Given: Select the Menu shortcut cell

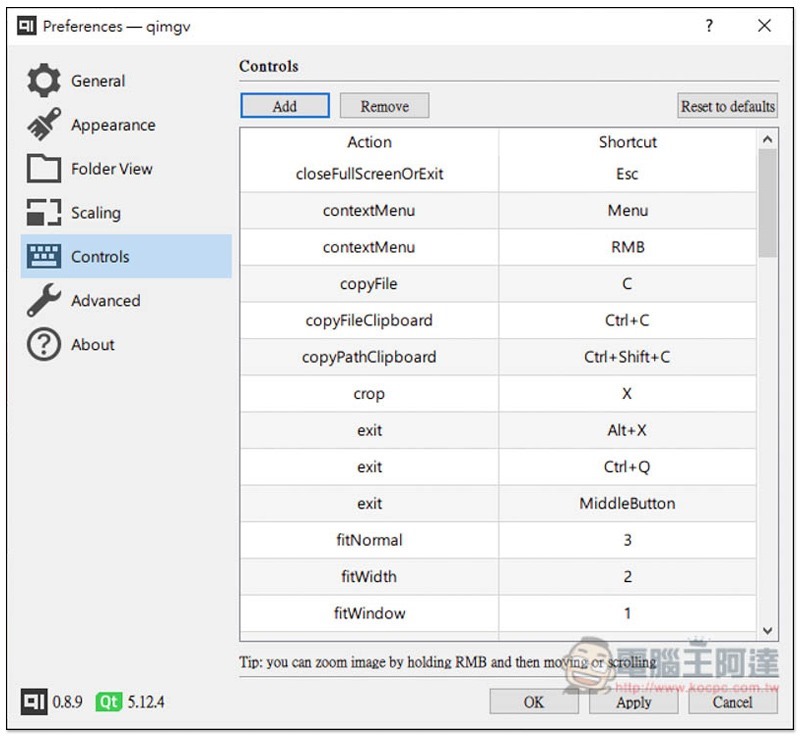Looking at the screenshot, I should [x=628, y=211].
